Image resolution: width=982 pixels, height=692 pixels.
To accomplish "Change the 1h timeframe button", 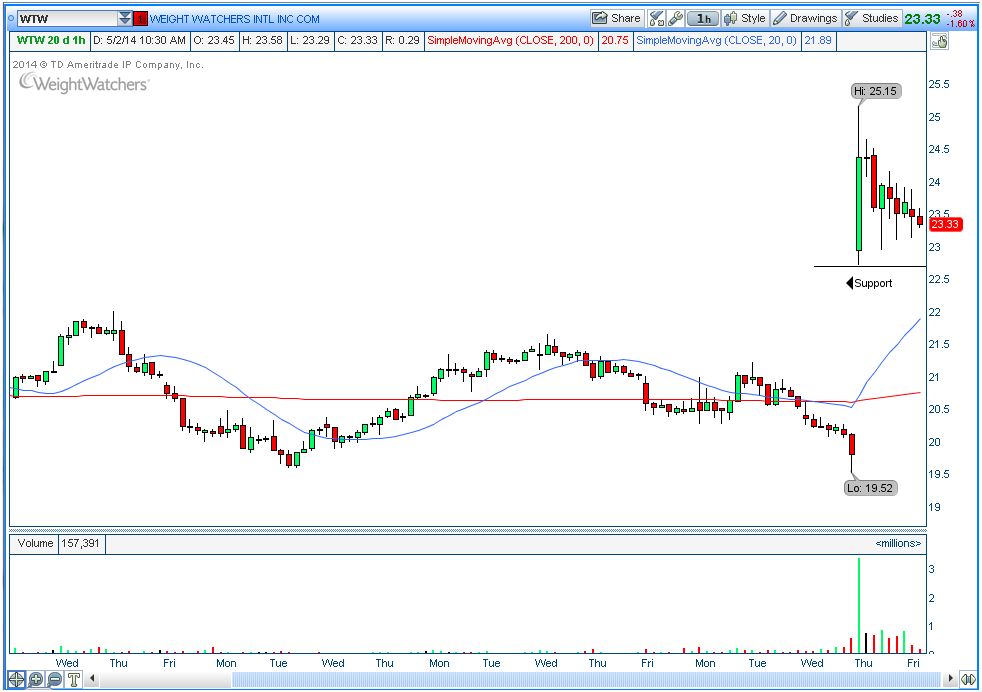I will click(x=703, y=19).
